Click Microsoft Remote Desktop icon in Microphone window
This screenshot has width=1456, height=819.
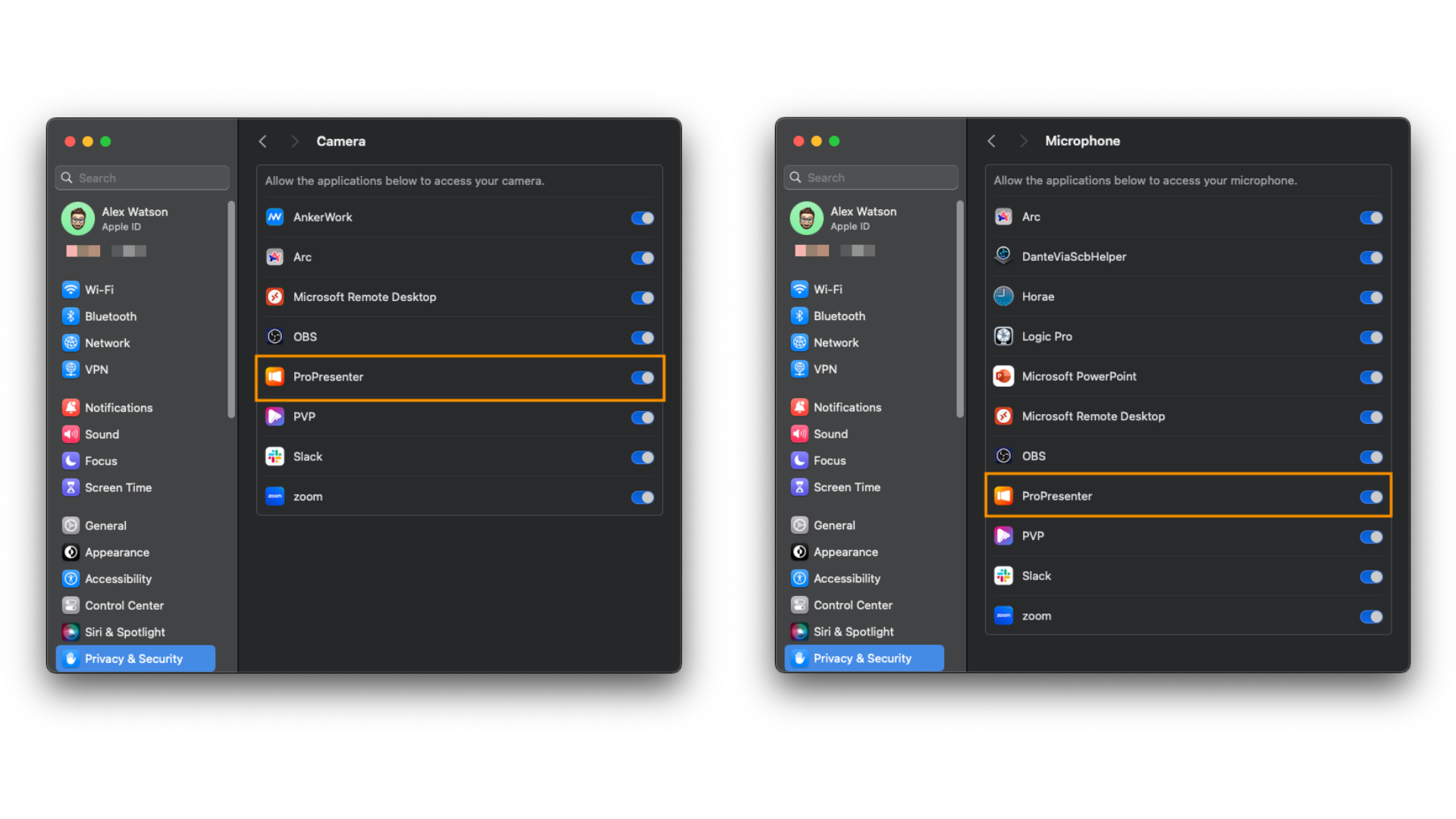pyautogui.click(x=1003, y=416)
